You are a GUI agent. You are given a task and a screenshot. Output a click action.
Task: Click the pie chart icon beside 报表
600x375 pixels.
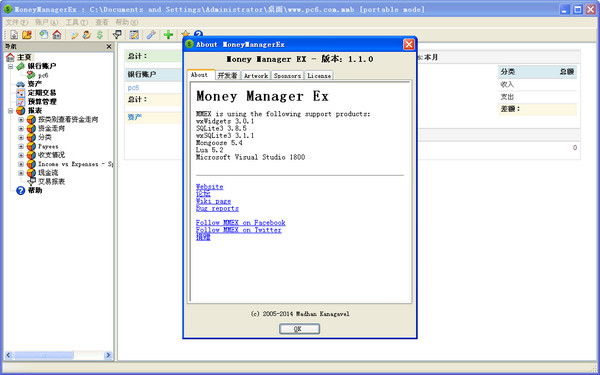tap(20, 111)
